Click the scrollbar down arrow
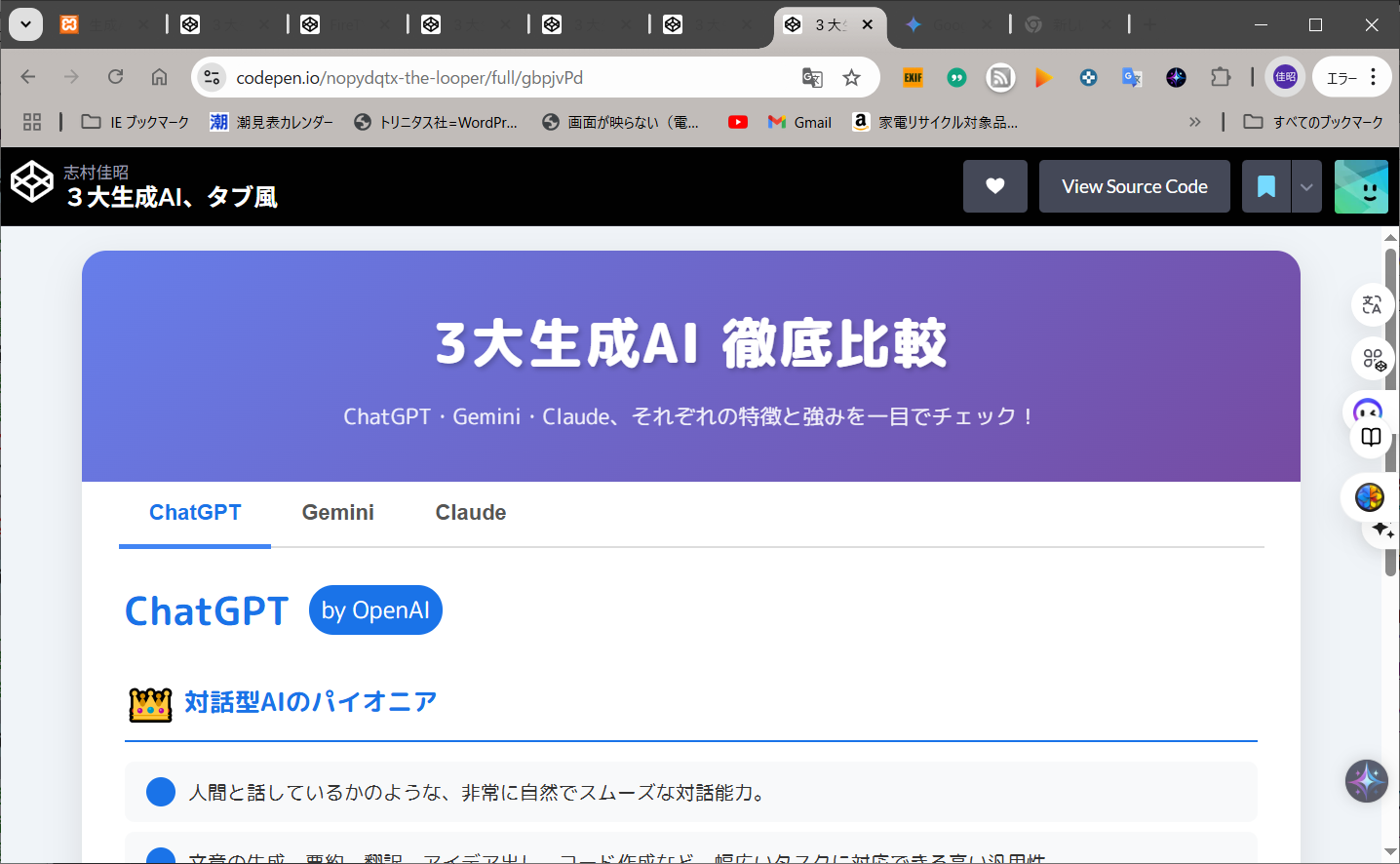This screenshot has height=864, width=1400. coord(1390,852)
